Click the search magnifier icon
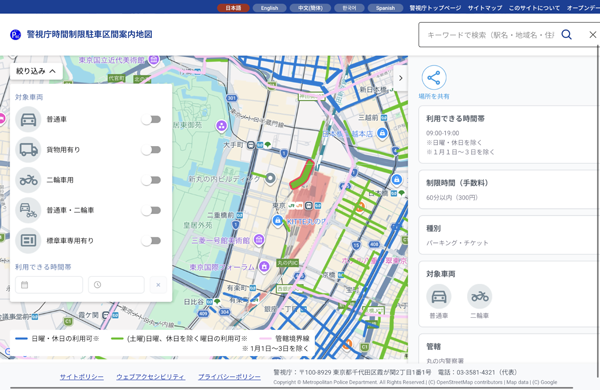 point(566,35)
